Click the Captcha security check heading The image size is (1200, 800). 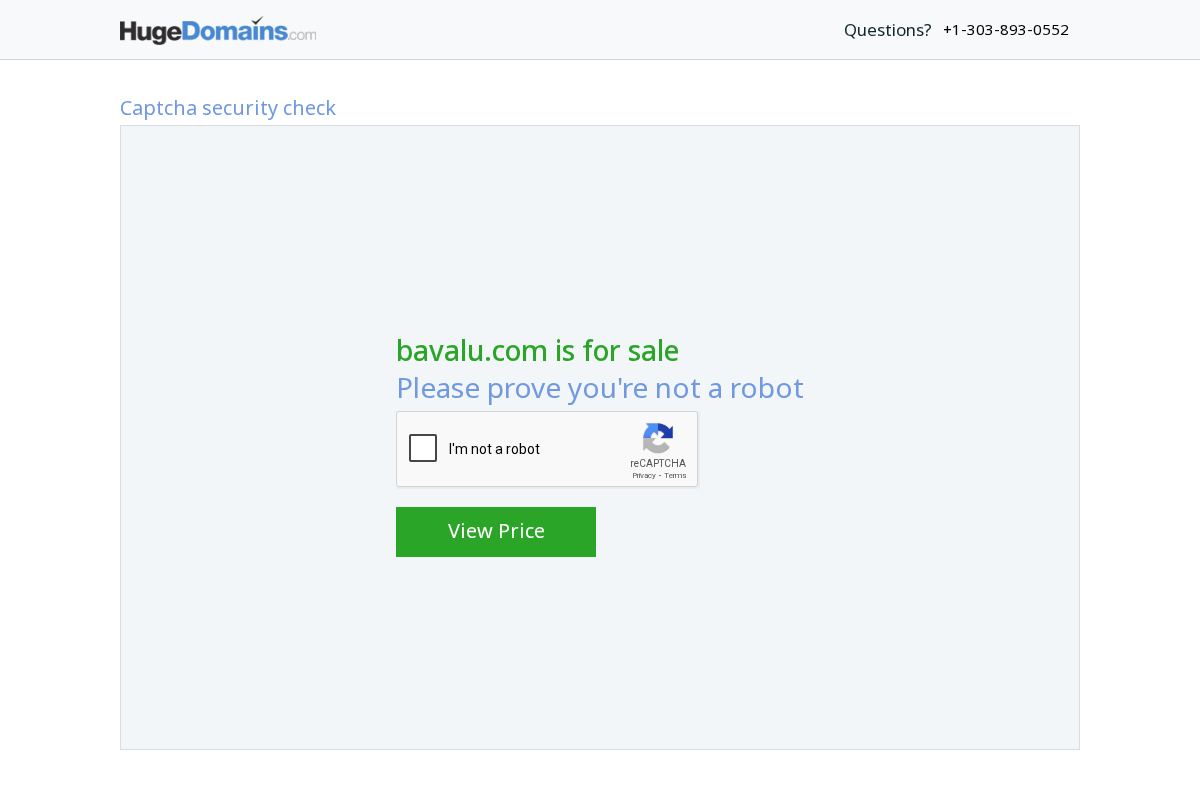(x=228, y=108)
